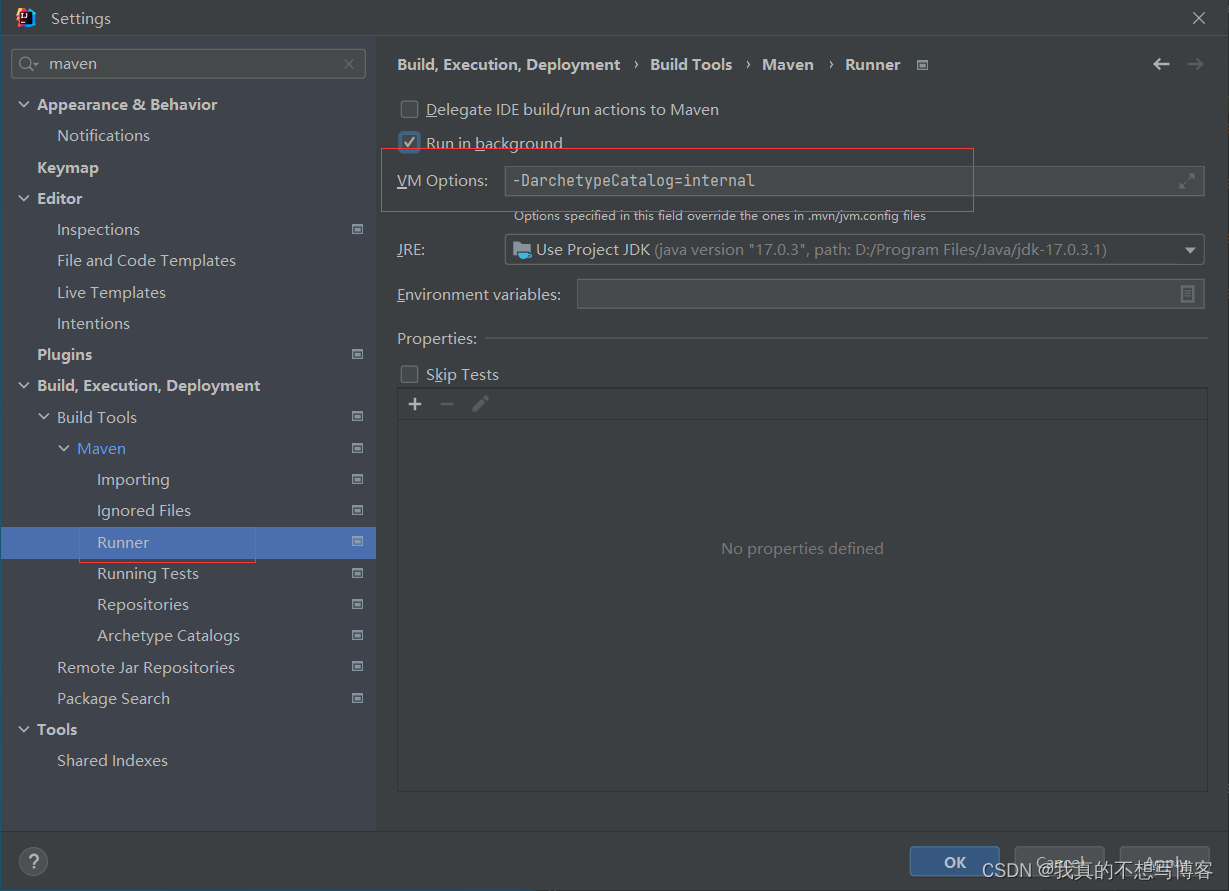
Task: Select the Runner tree item
Action: click(x=188, y=542)
